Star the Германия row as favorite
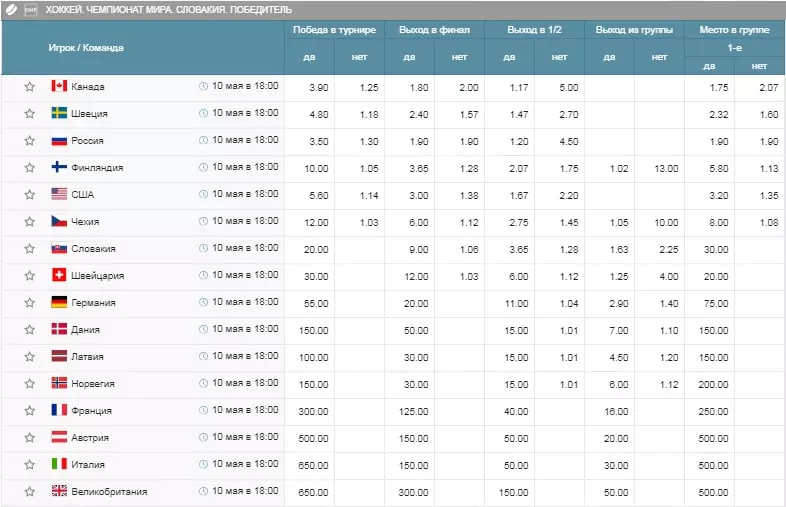This screenshot has width=786, height=507. pos(30,303)
